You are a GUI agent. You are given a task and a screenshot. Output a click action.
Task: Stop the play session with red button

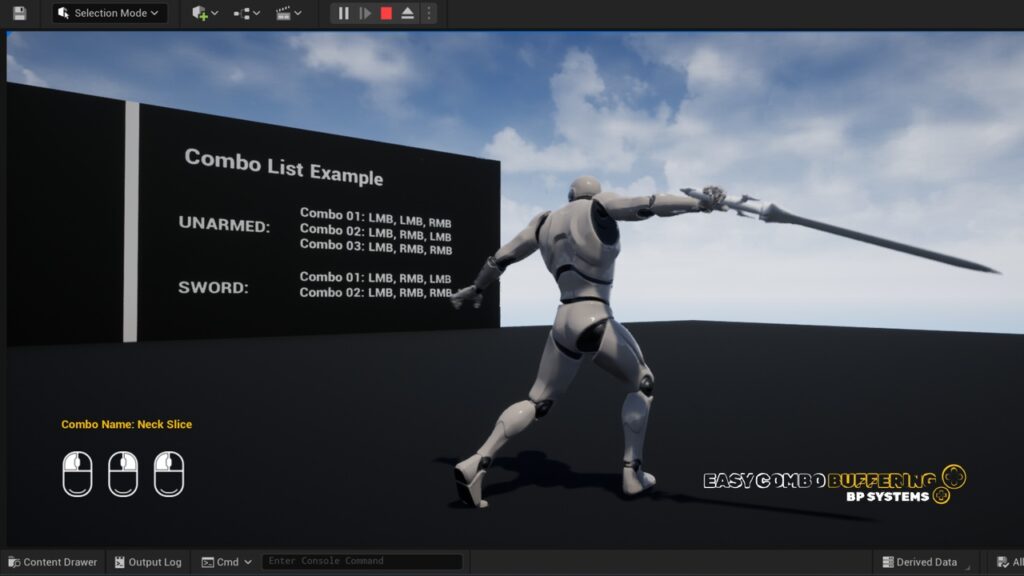(386, 13)
